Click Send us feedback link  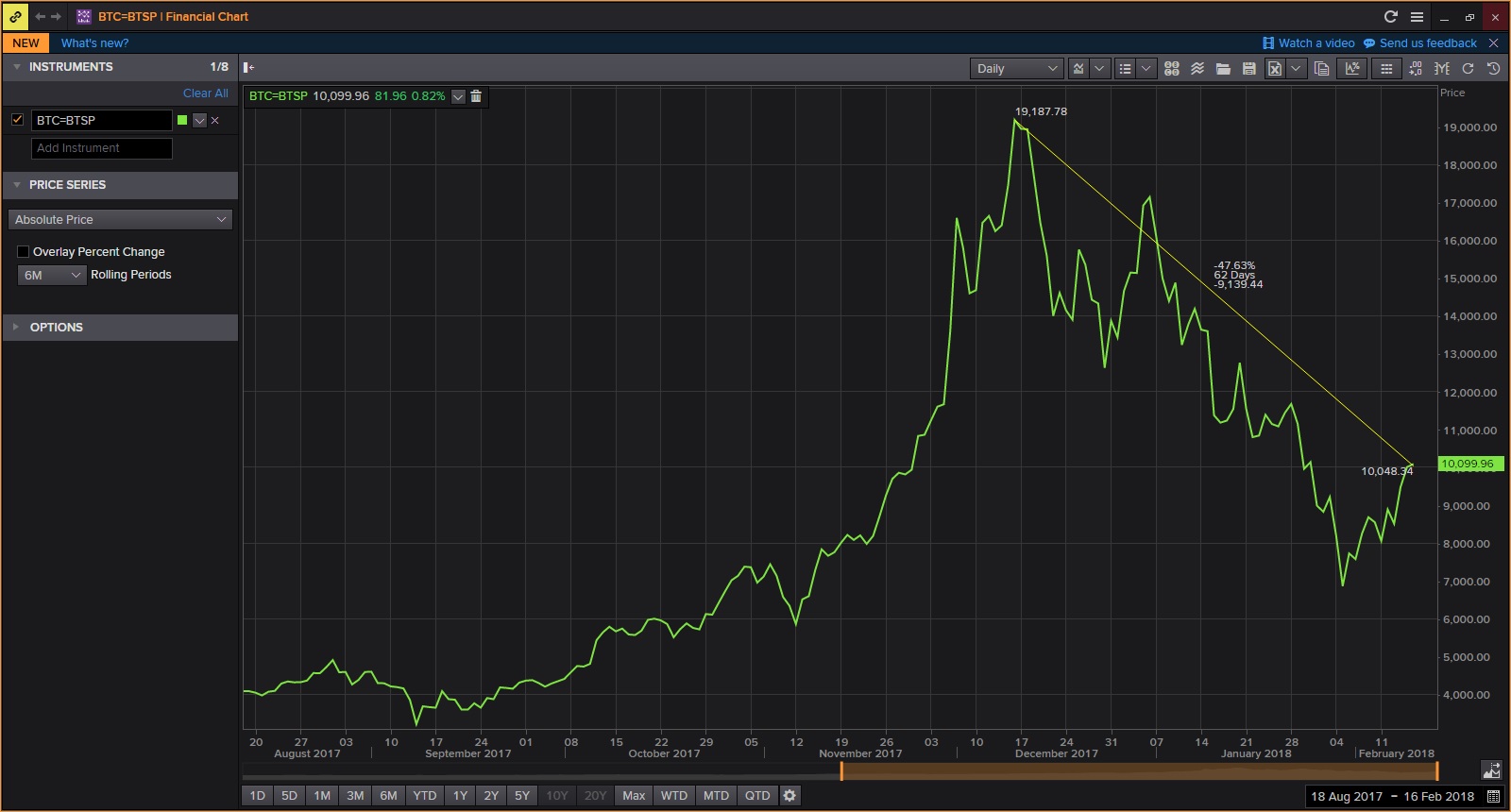click(x=1420, y=43)
